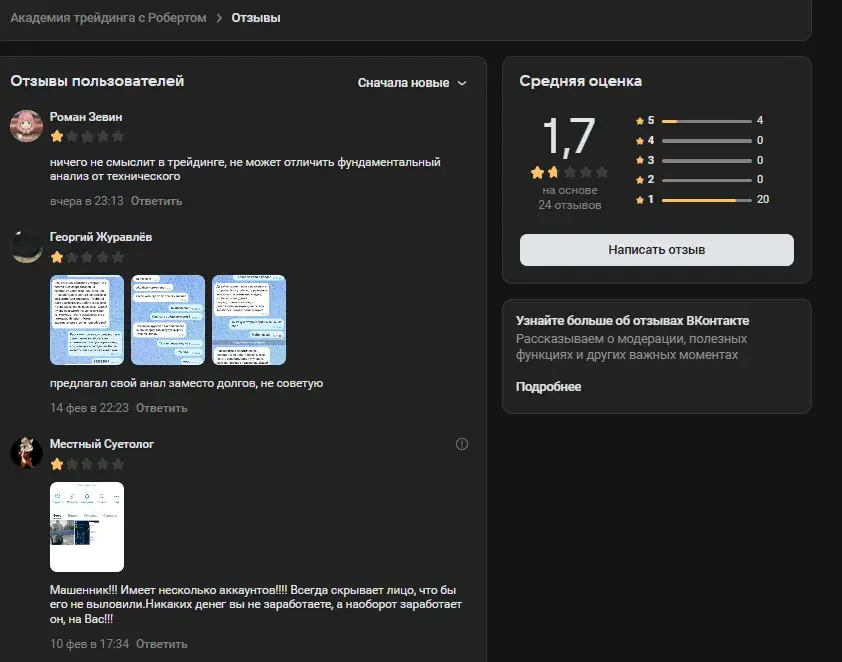Click the 'Отзывы пользователей' heading

97,81
